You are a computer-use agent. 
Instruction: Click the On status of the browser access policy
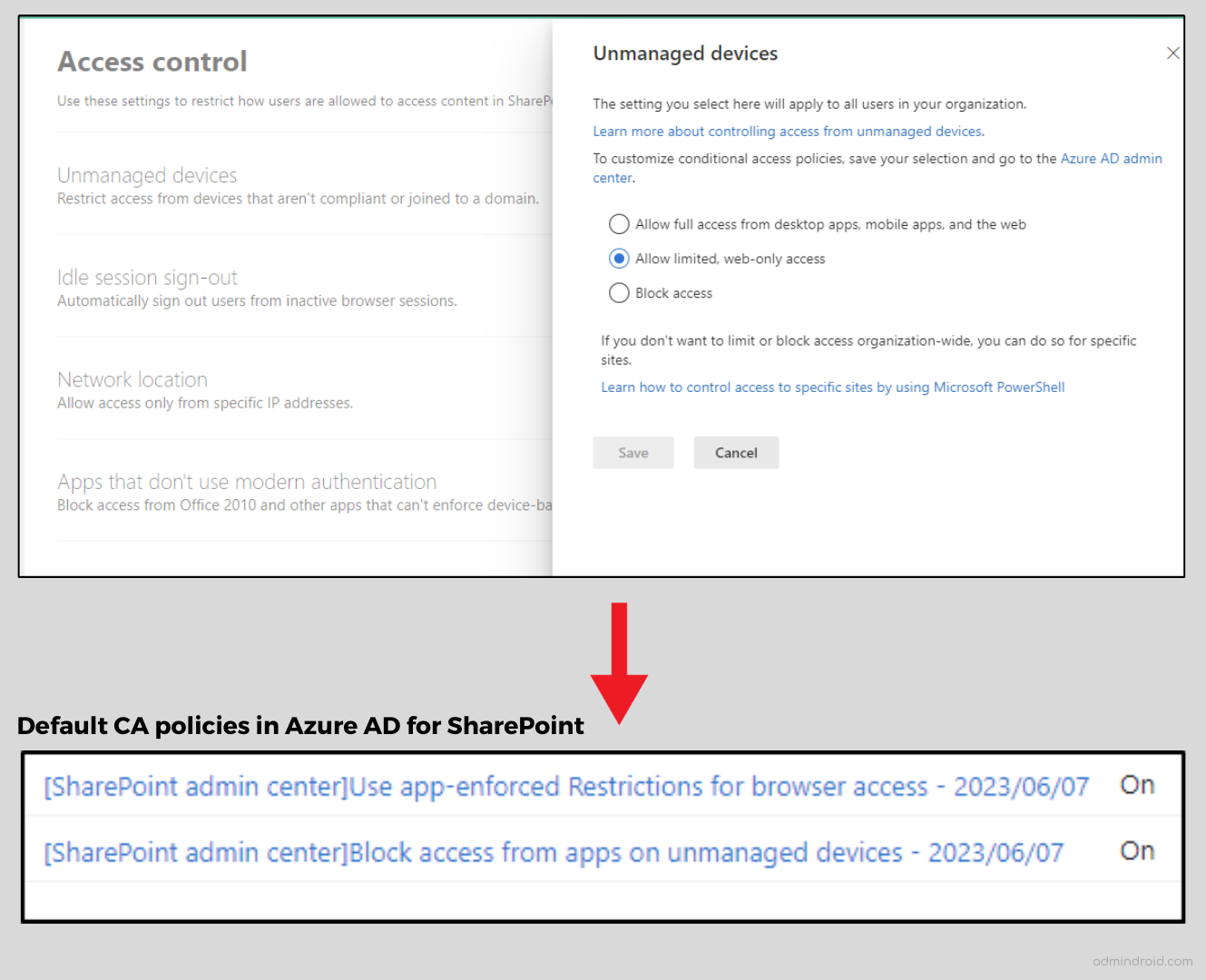1136,785
